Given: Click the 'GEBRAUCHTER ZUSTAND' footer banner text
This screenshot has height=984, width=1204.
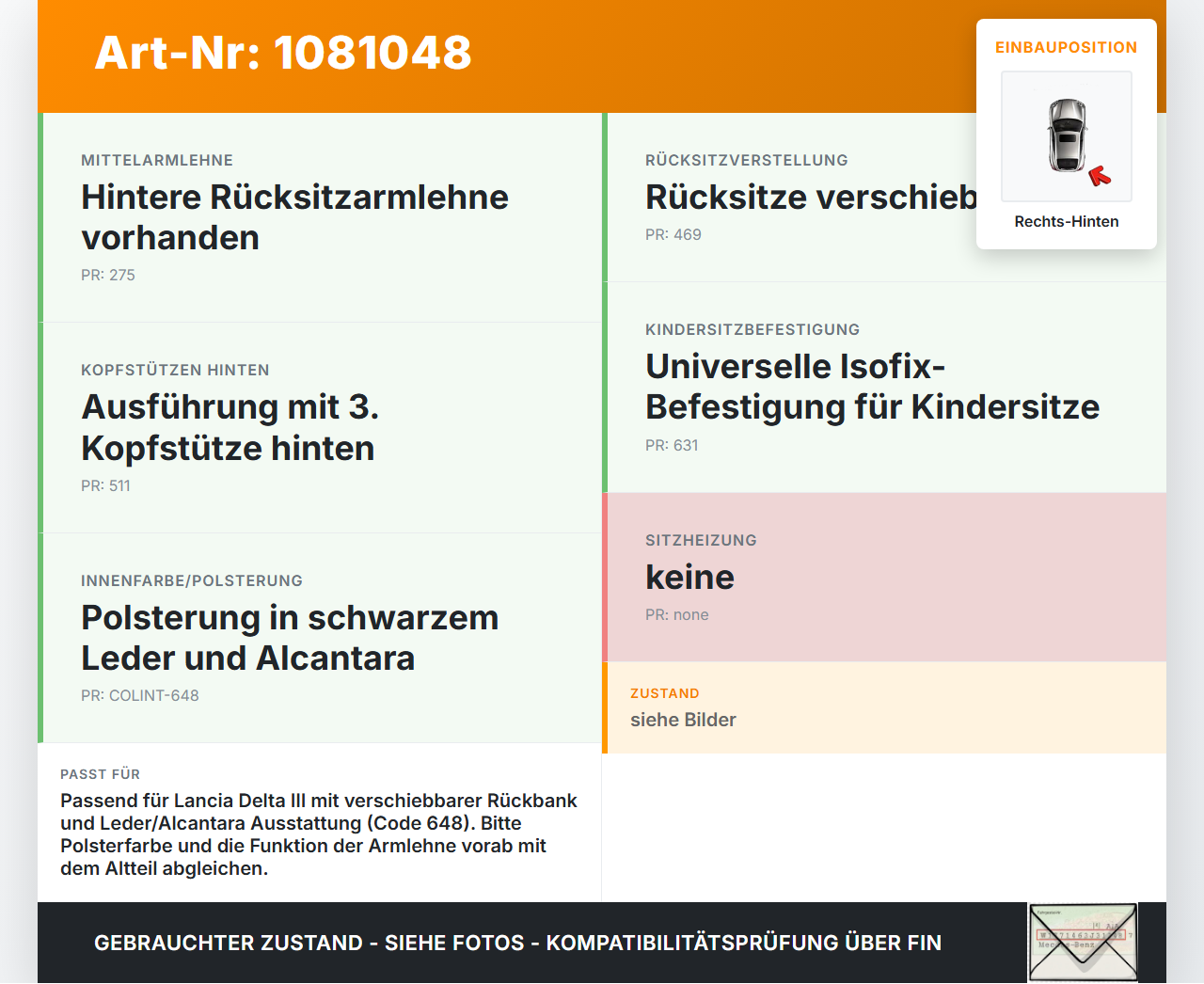Looking at the screenshot, I should [517, 943].
